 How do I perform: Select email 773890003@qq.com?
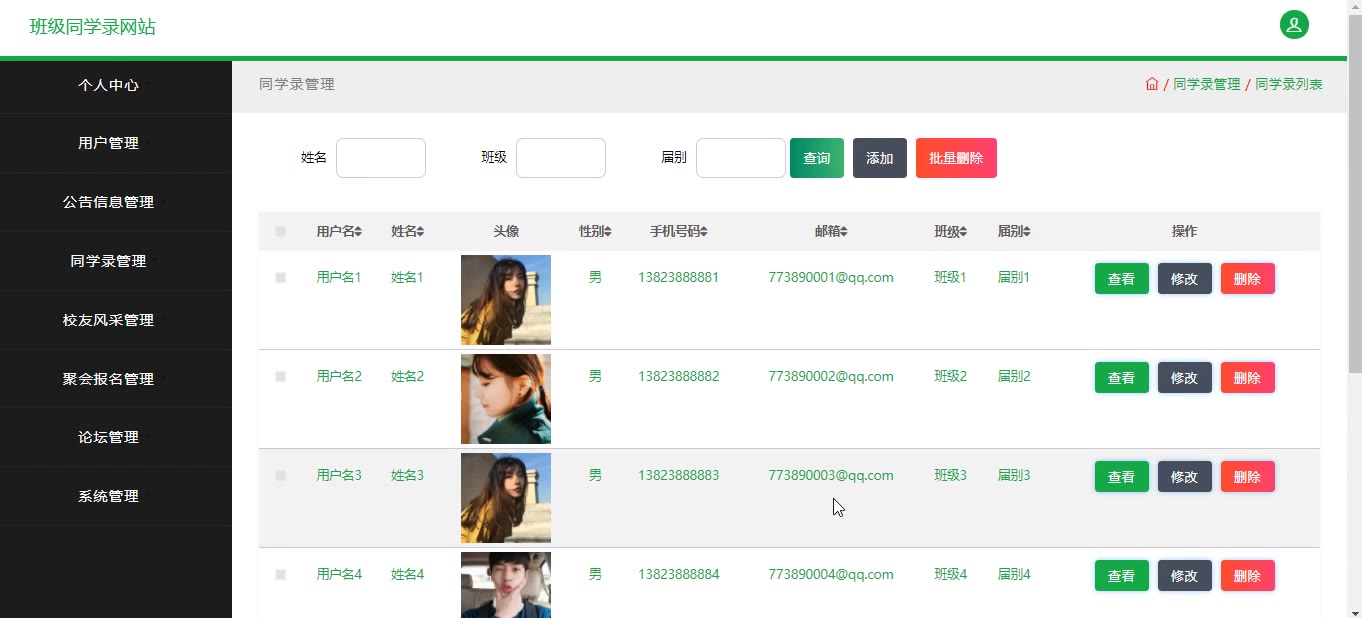click(831, 475)
